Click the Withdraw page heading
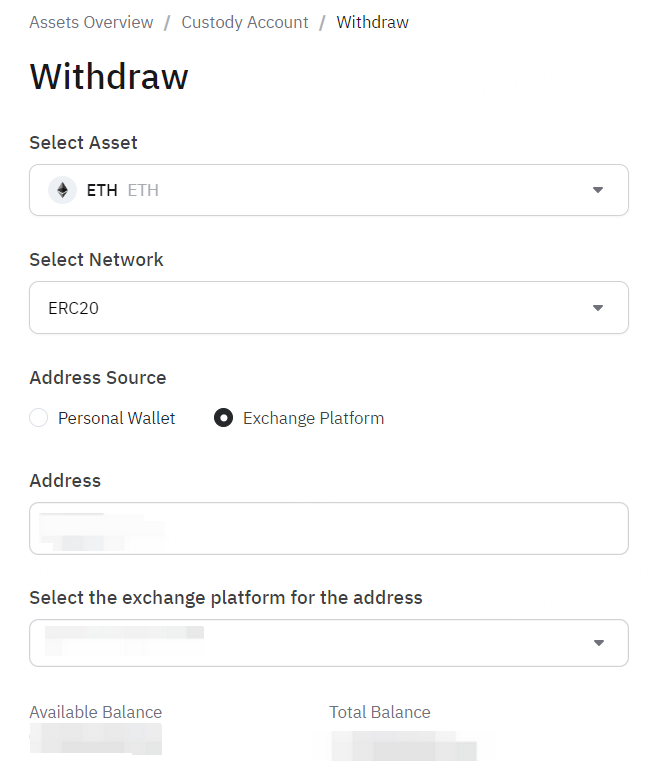 tap(109, 77)
